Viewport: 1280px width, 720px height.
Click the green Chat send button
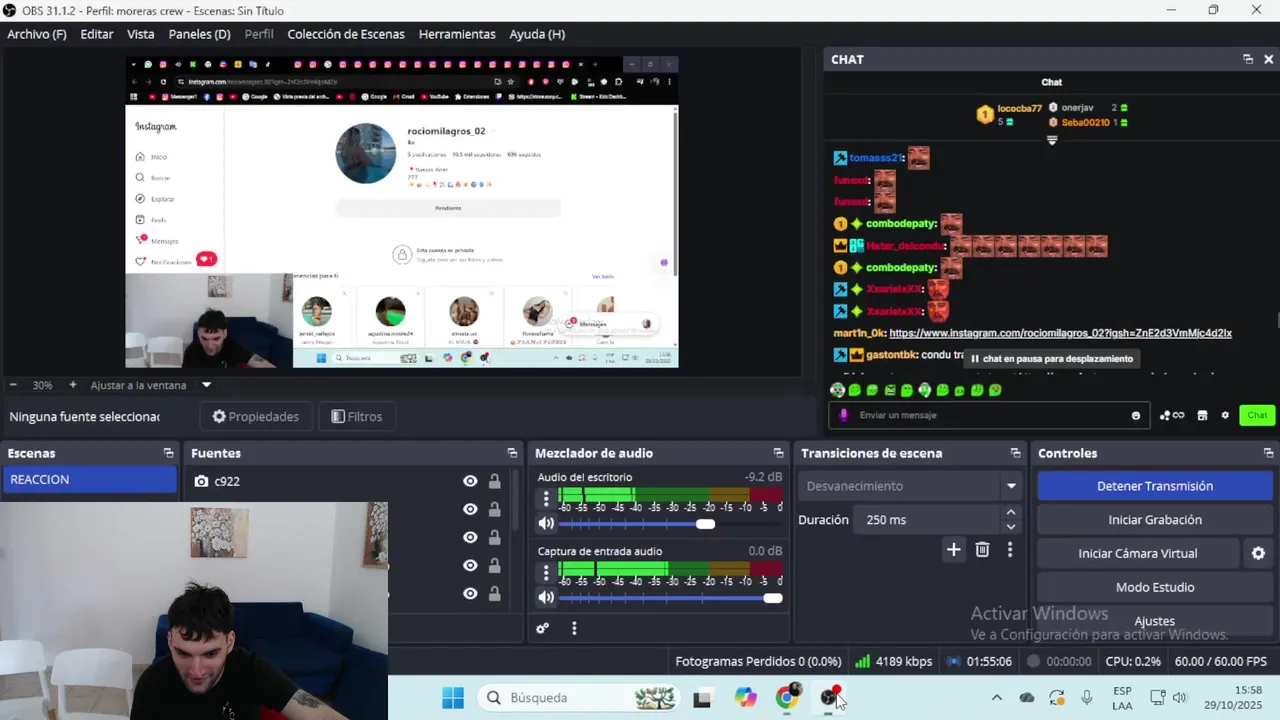point(1257,415)
